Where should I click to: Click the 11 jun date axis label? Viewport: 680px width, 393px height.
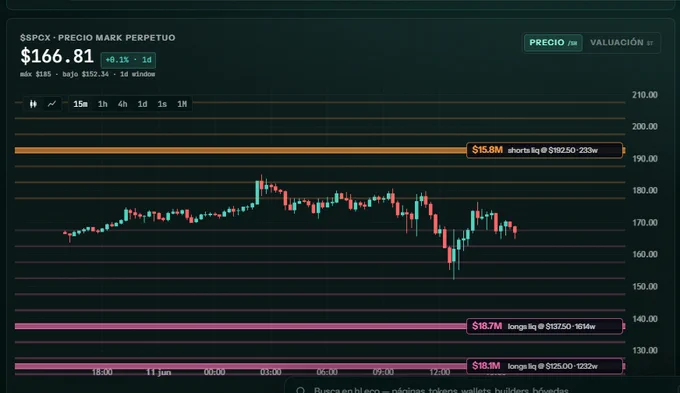[158, 372]
